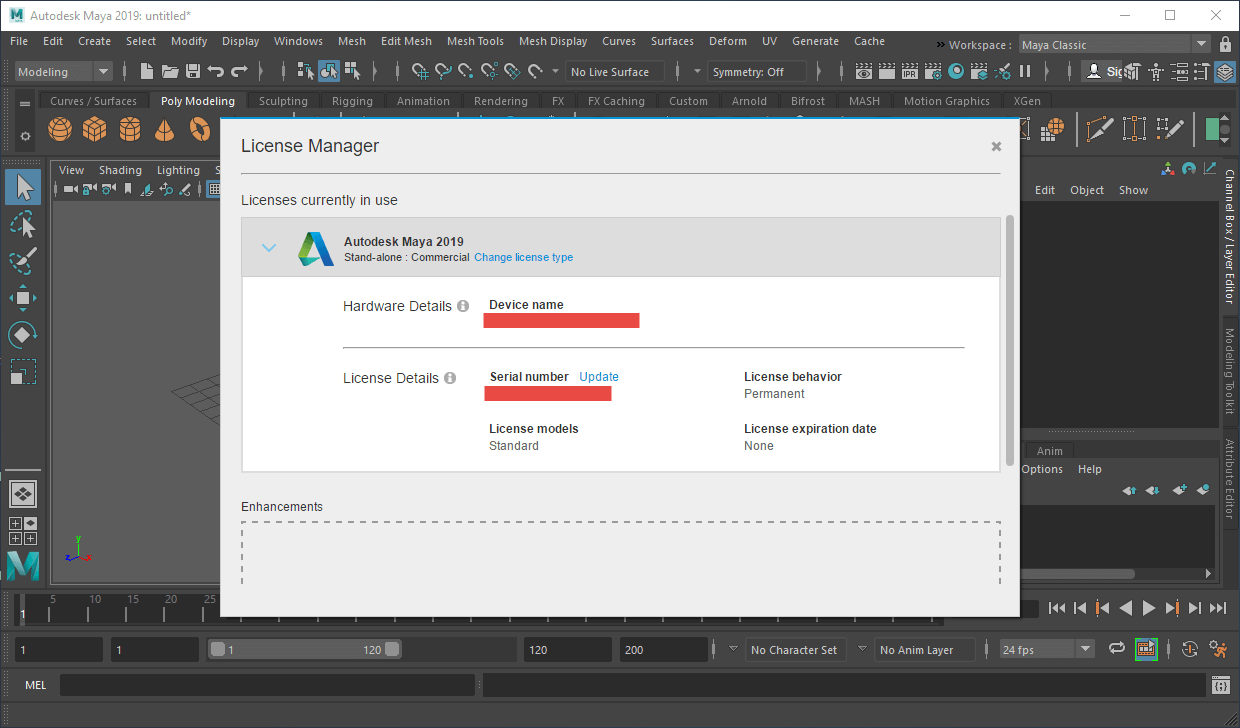Toggle select by component type mode

point(352,71)
